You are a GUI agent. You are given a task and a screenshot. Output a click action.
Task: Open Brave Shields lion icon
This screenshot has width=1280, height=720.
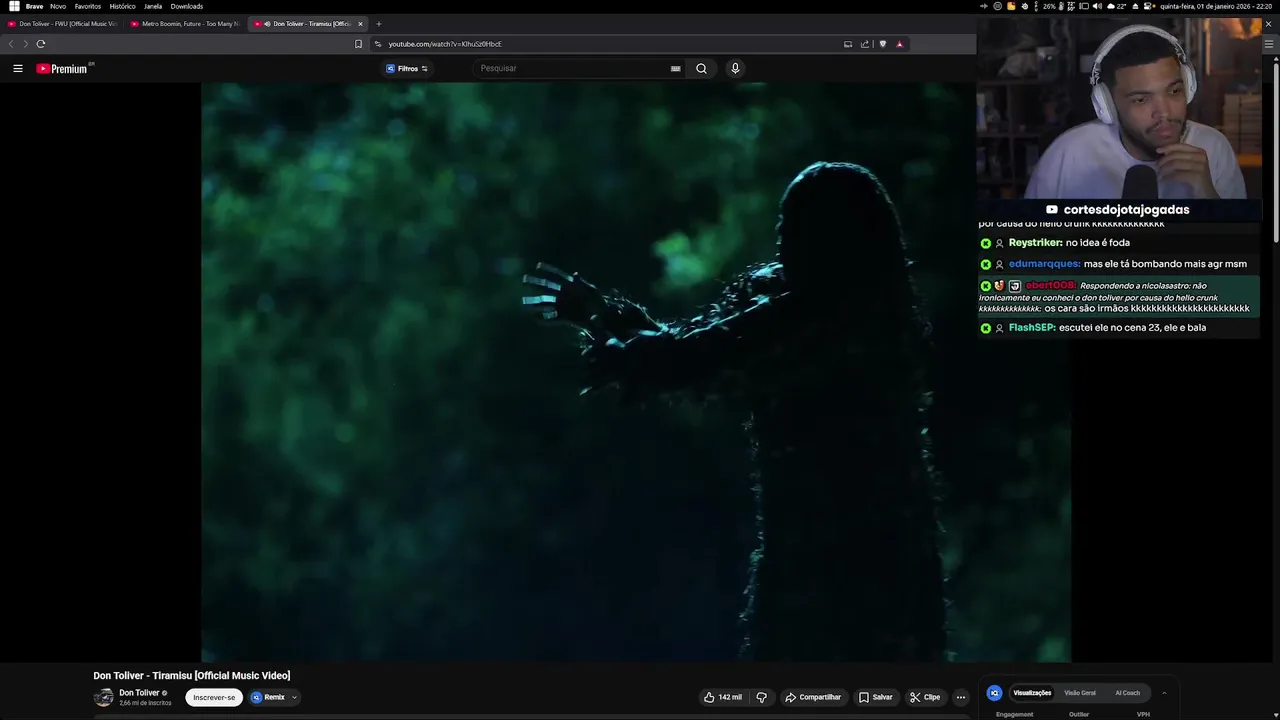coord(883,44)
